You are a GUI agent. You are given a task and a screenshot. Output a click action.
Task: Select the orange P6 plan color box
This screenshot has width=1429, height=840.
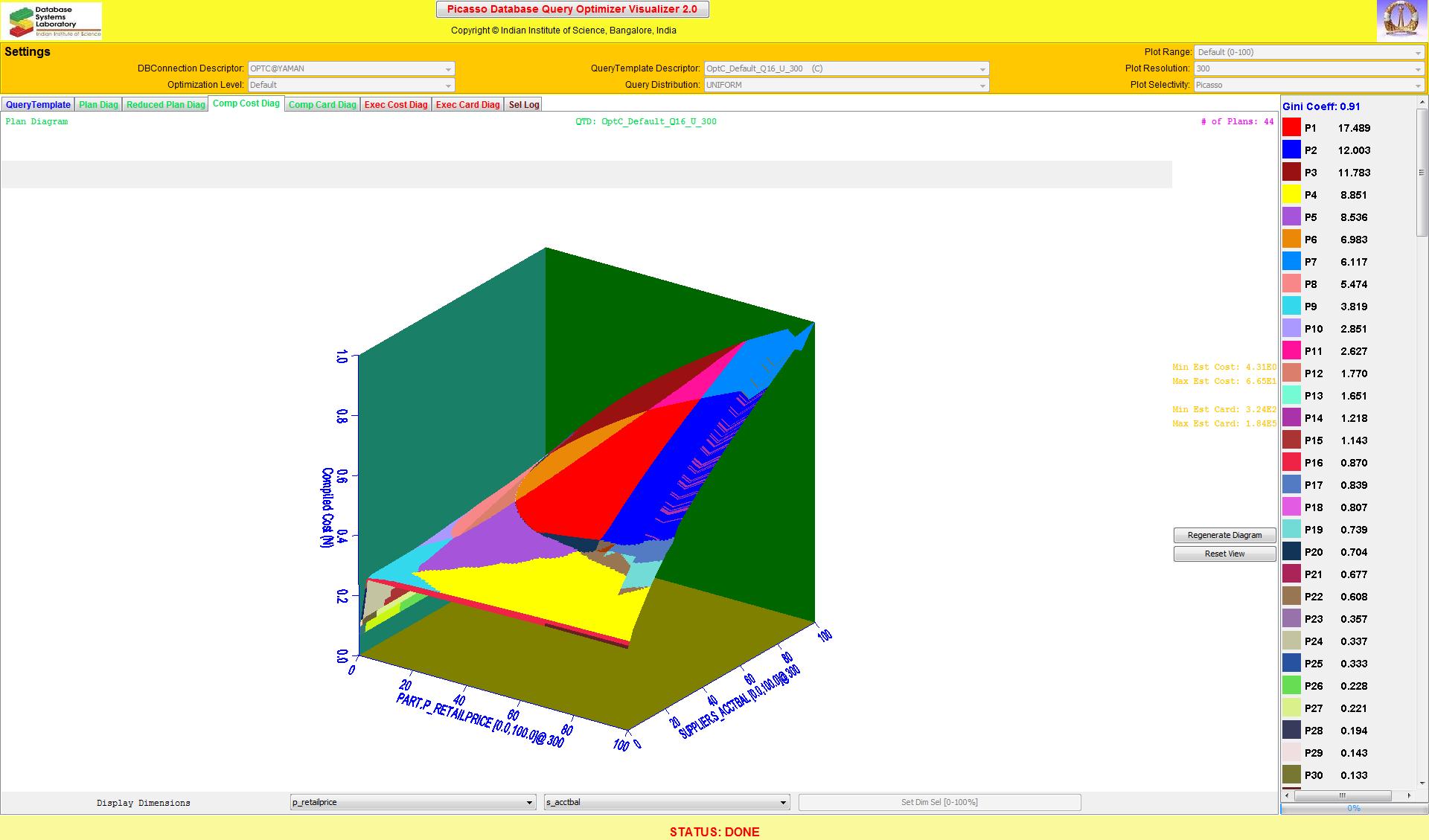(x=1291, y=240)
